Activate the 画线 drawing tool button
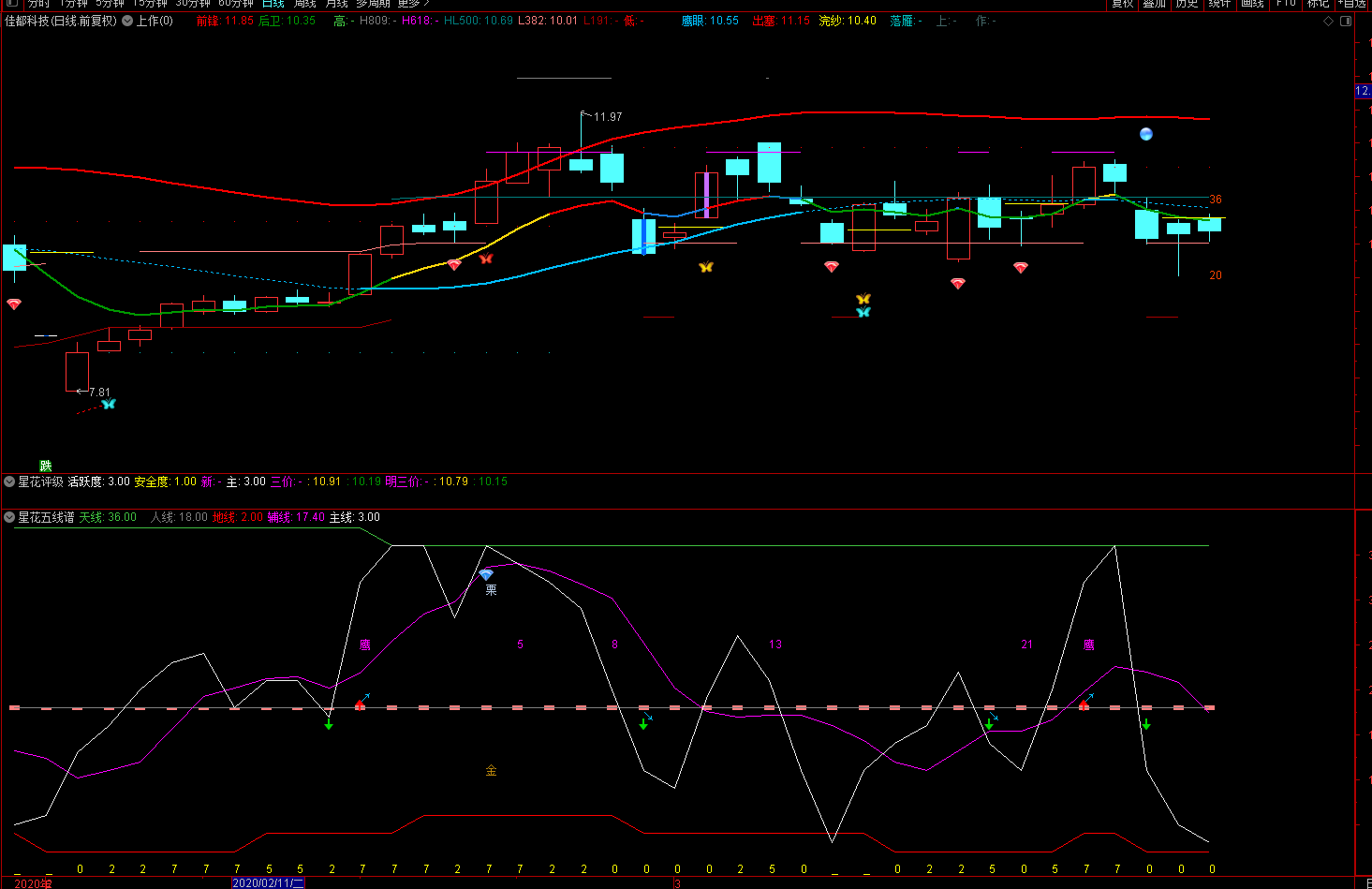 [x=1252, y=4]
